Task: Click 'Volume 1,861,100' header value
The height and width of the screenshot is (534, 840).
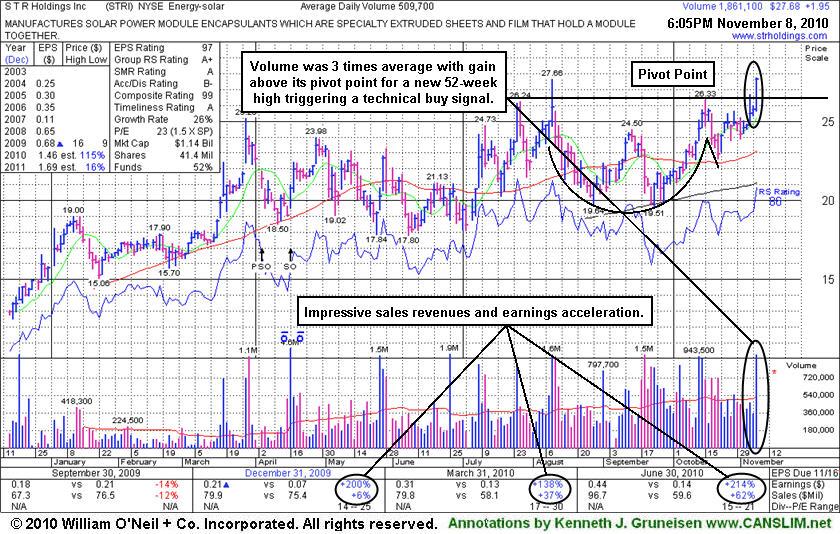Action: tap(722, 6)
